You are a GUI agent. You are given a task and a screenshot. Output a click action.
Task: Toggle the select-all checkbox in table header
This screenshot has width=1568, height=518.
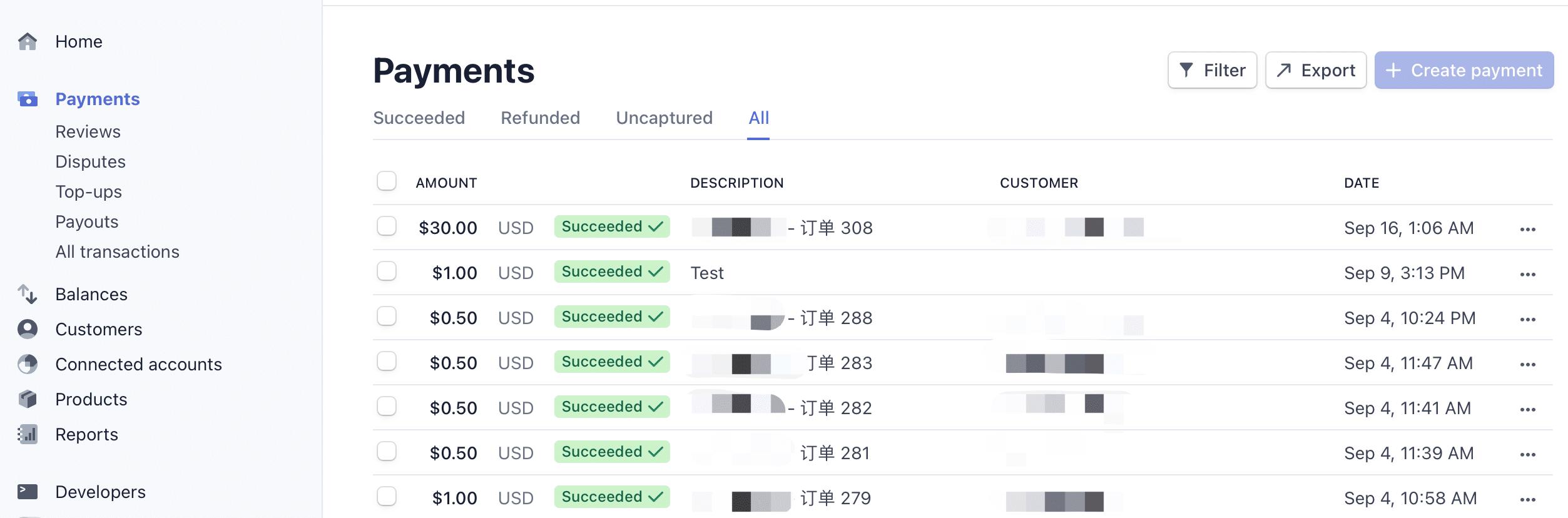click(x=387, y=181)
